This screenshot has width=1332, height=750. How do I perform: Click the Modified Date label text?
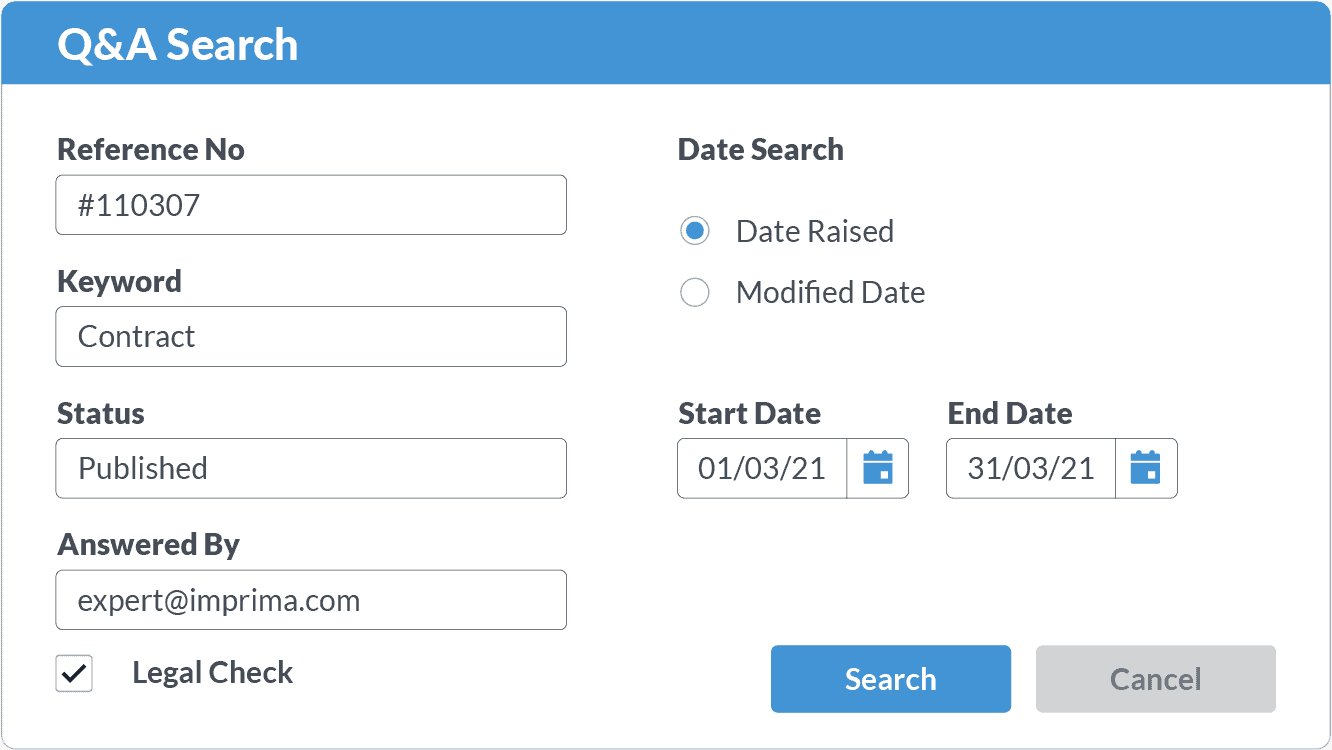[x=830, y=292]
